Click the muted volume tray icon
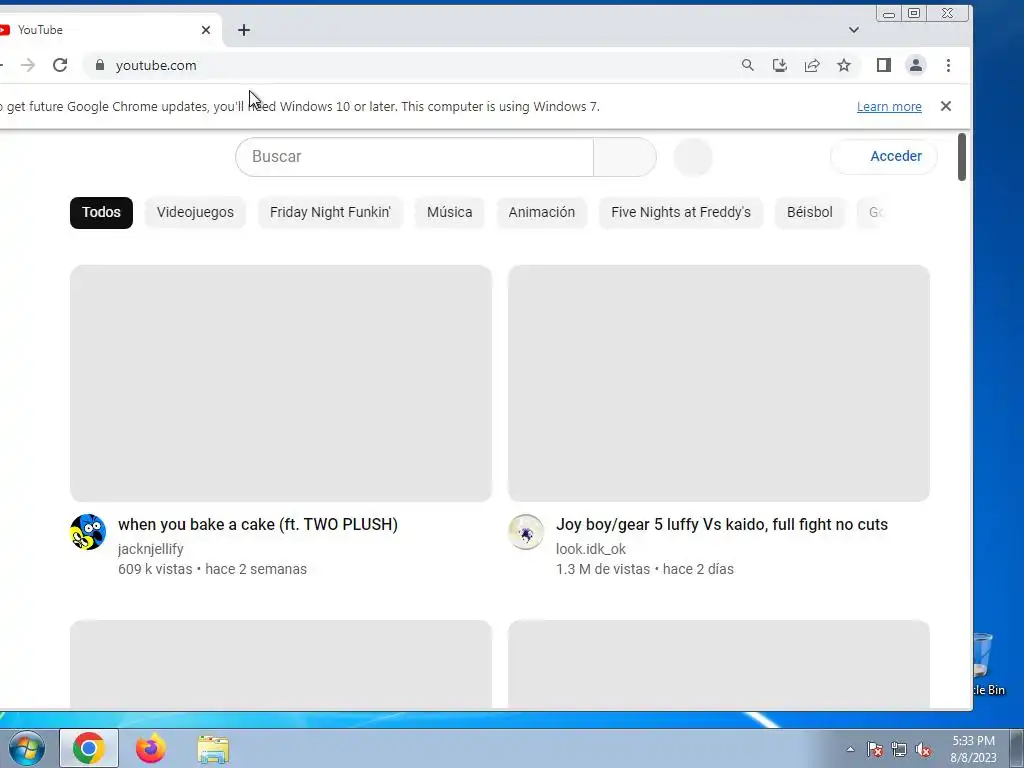This screenshot has width=1024, height=768. pyautogui.click(x=923, y=750)
